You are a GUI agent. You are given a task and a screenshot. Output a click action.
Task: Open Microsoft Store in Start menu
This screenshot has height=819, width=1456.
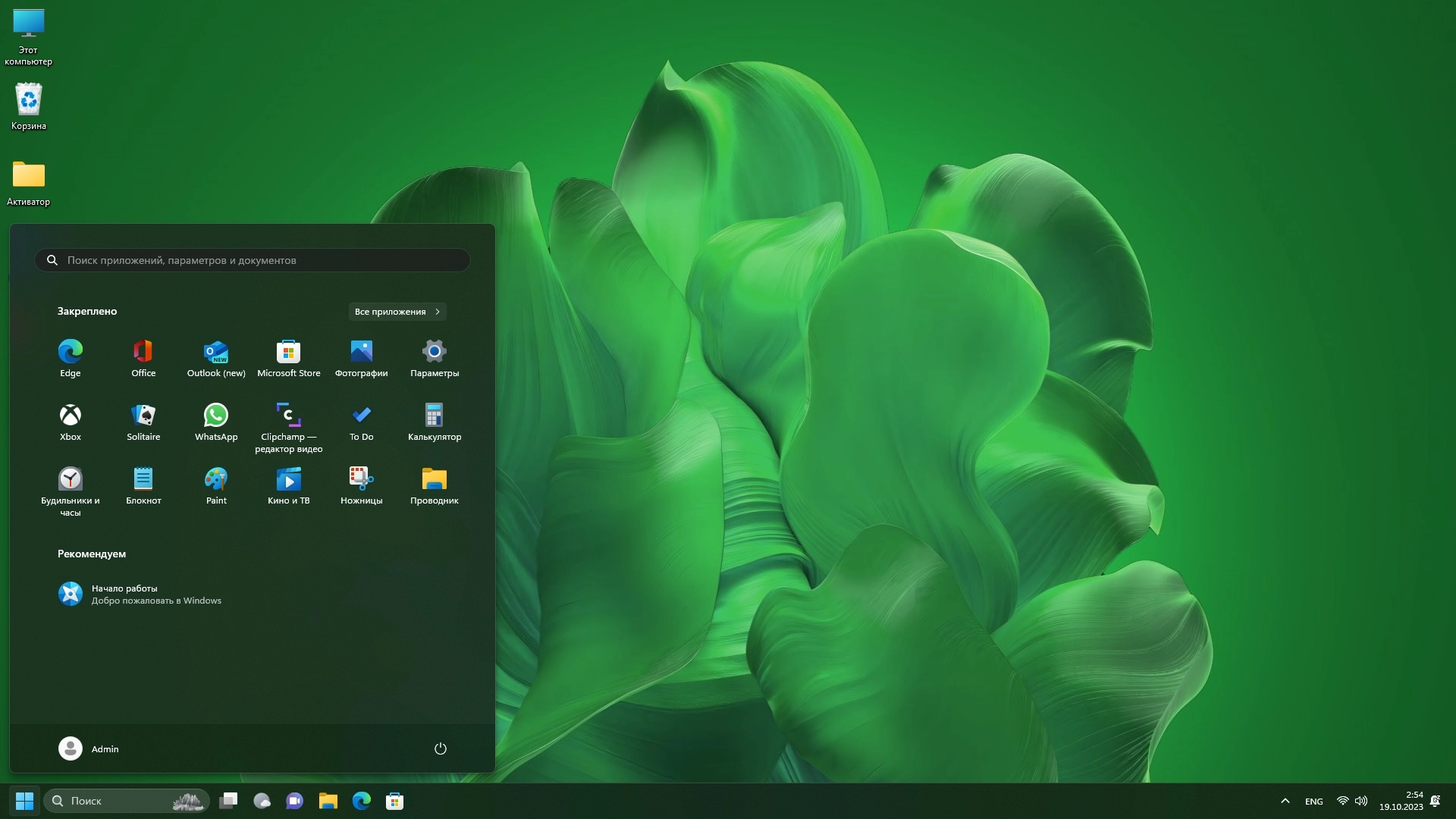point(288,358)
